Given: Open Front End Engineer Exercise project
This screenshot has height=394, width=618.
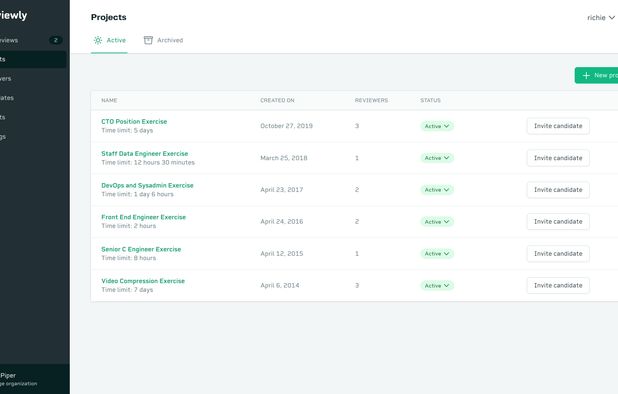Looking at the screenshot, I should [143, 217].
